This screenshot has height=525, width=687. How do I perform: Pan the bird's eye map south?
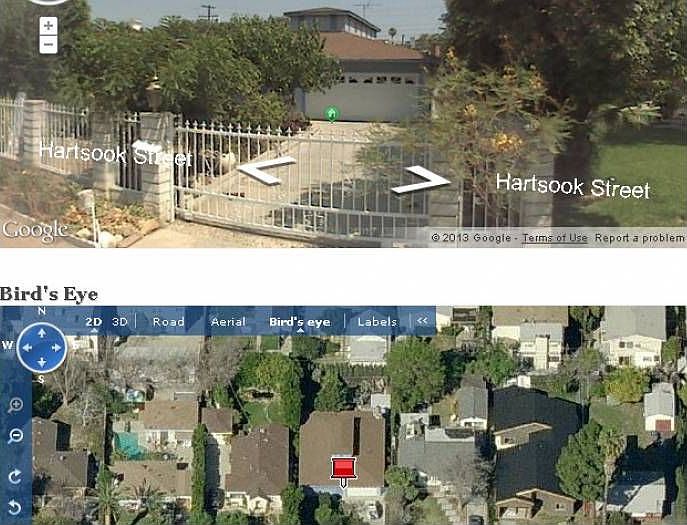click(42, 362)
